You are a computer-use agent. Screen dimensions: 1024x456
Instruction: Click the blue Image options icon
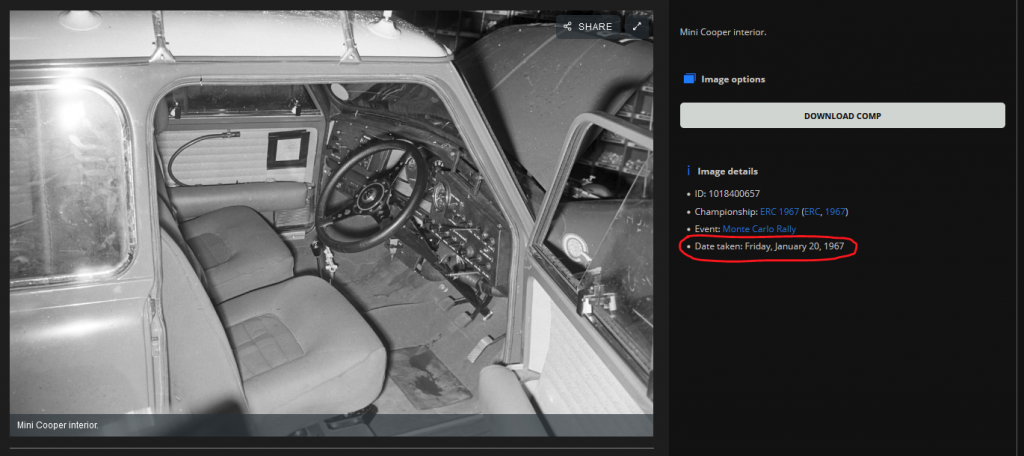coord(689,79)
